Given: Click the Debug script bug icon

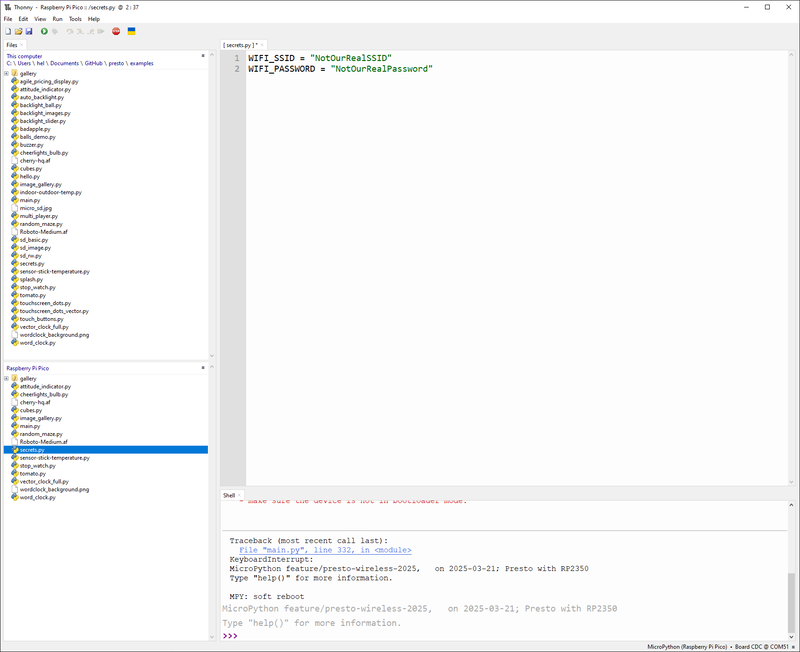Looking at the screenshot, I should click(56, 32).
